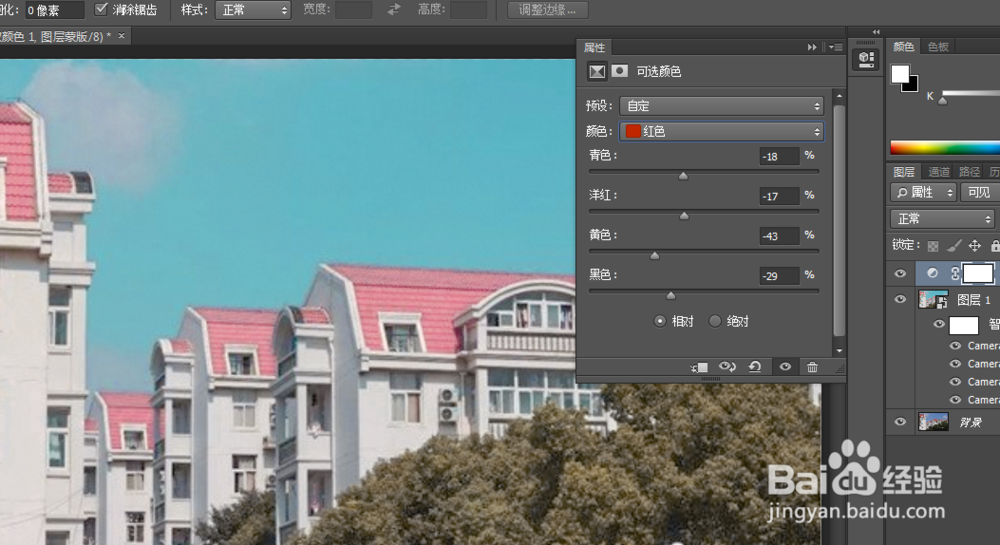Click the Selective Color adjustment icon in Properties

point(597,71)
